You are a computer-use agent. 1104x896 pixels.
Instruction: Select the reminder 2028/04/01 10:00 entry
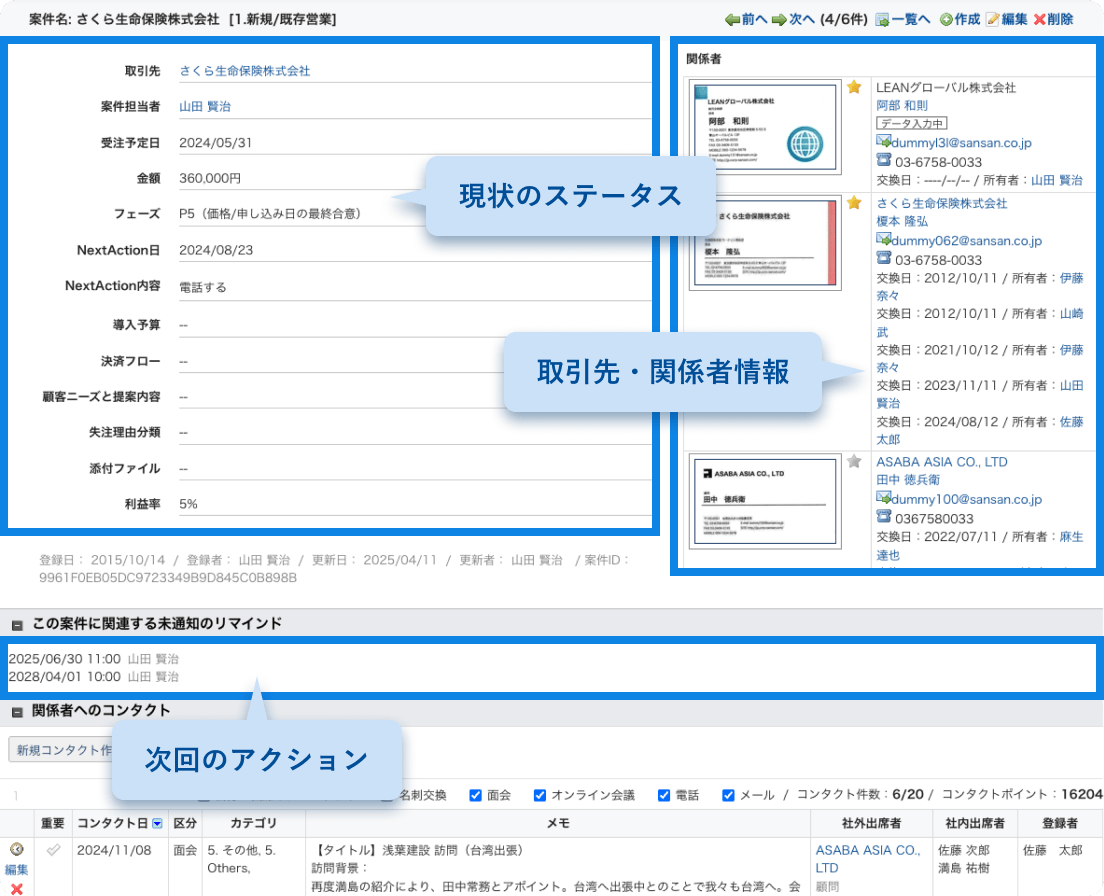(94, 676)
